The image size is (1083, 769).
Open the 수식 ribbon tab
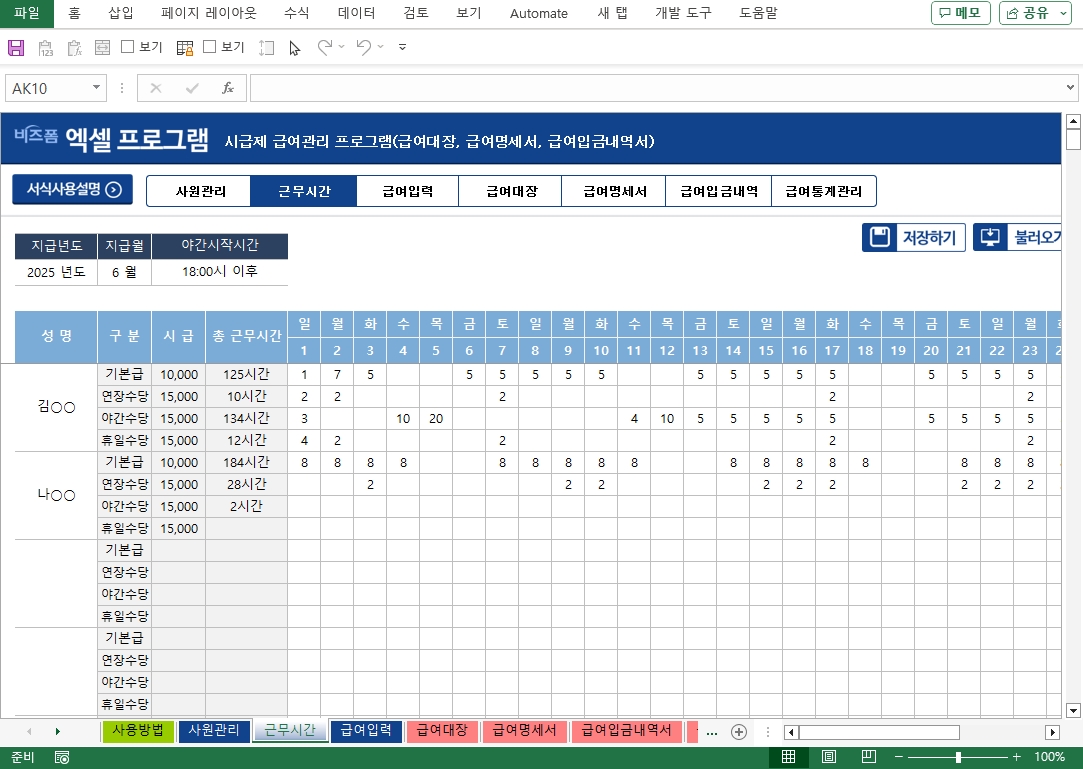[296, 13]
